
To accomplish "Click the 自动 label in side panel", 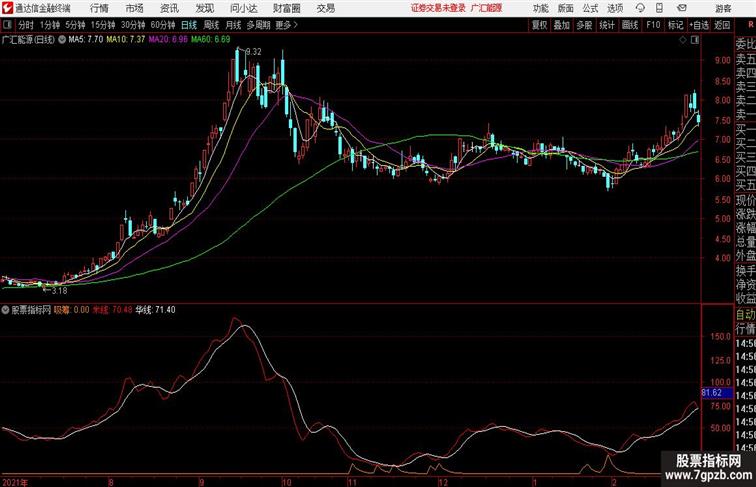I will coord(745,315).
